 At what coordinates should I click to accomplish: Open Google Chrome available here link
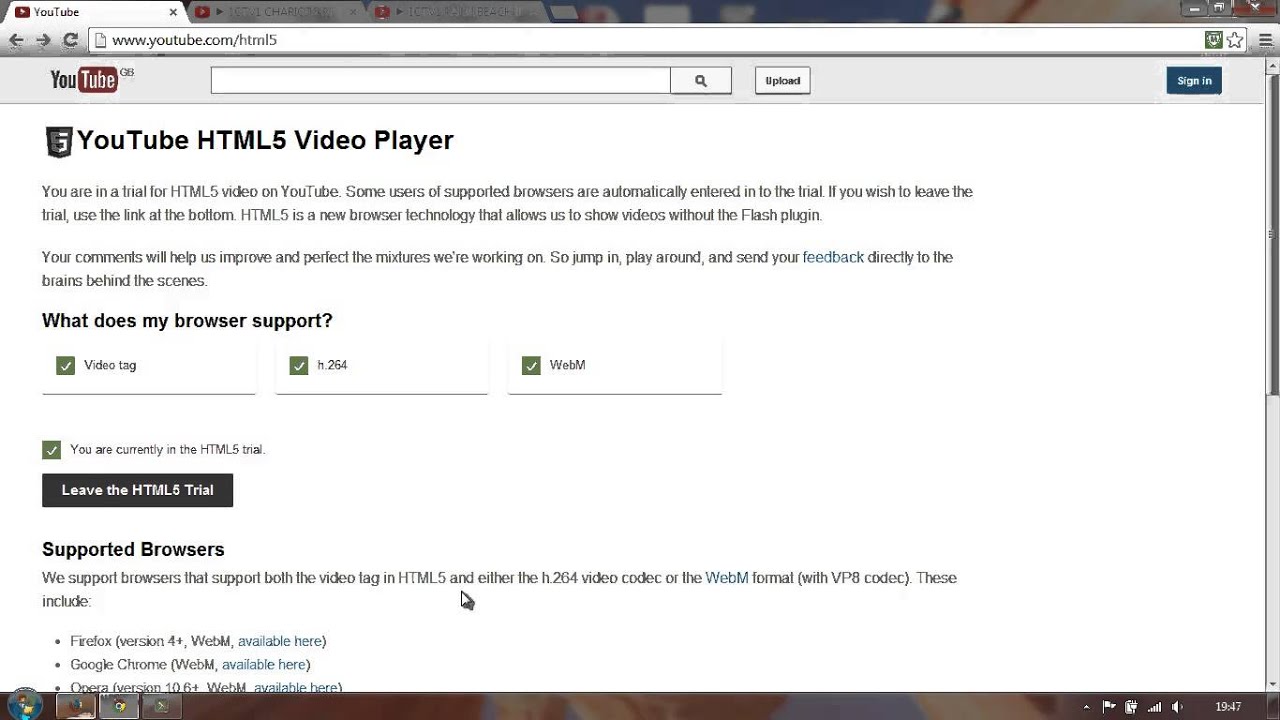click(x=264, y=665)
